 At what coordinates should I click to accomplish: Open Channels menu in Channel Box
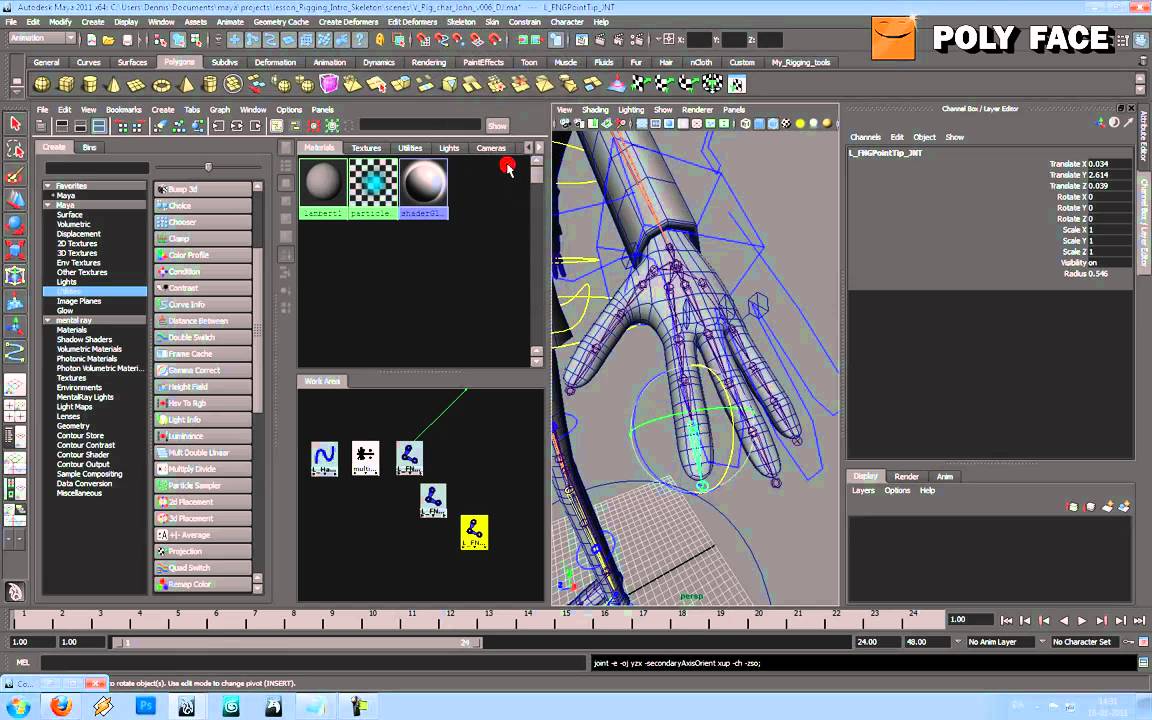click(x=865, y=137)
